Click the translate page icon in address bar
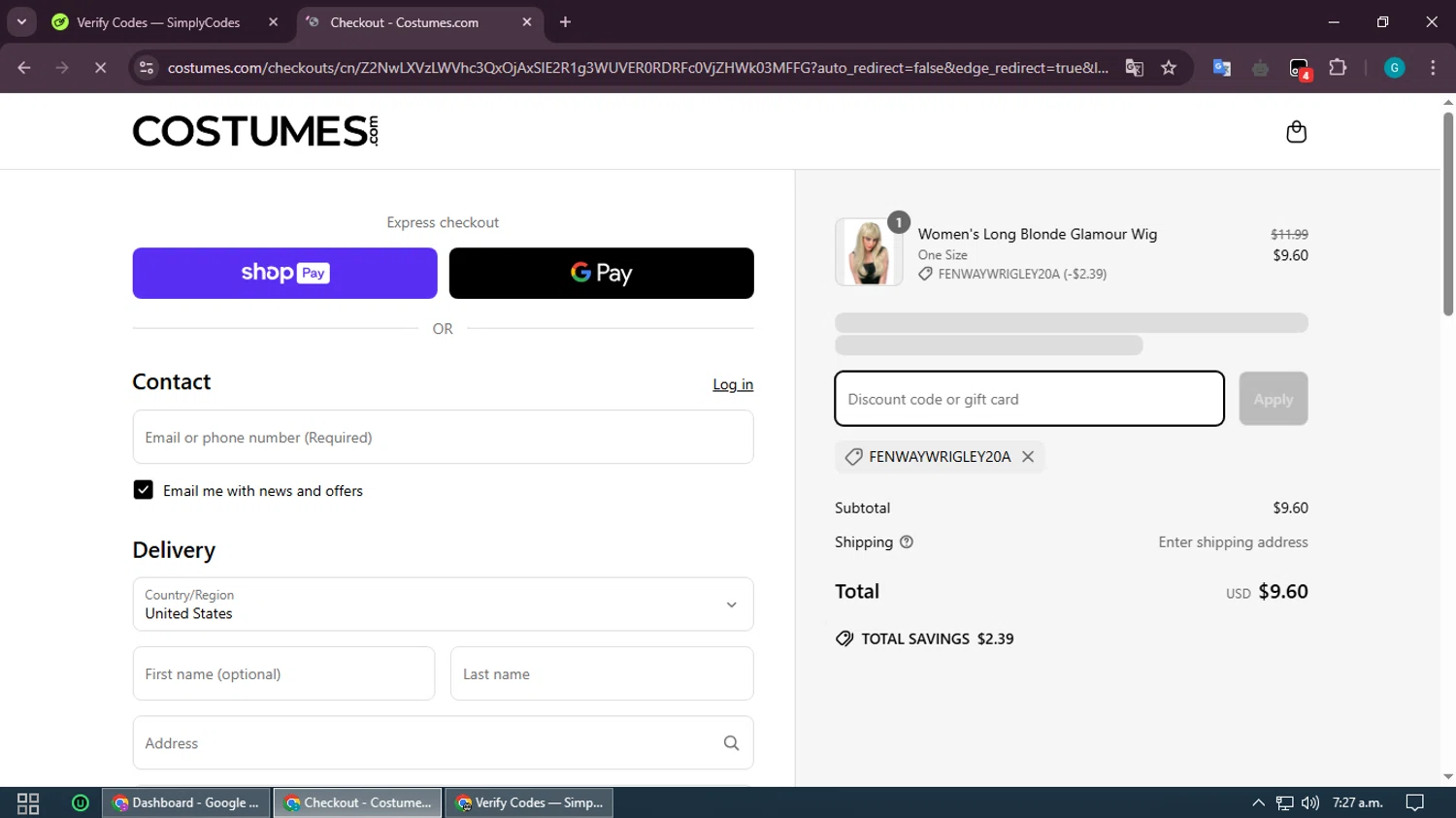 1134,68
